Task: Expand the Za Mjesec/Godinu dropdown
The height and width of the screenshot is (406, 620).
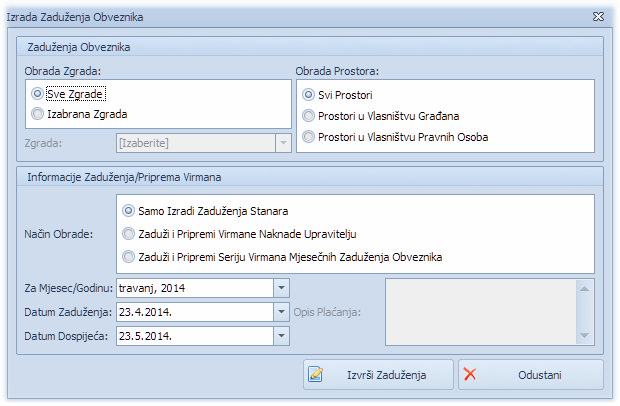Action: 279,289
